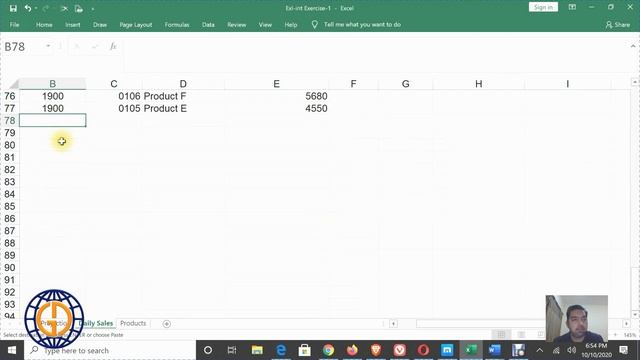This screenshot has width=640, height=360.
Task: Switch to Page Layout view in status bar
Action: click(521, 335)
